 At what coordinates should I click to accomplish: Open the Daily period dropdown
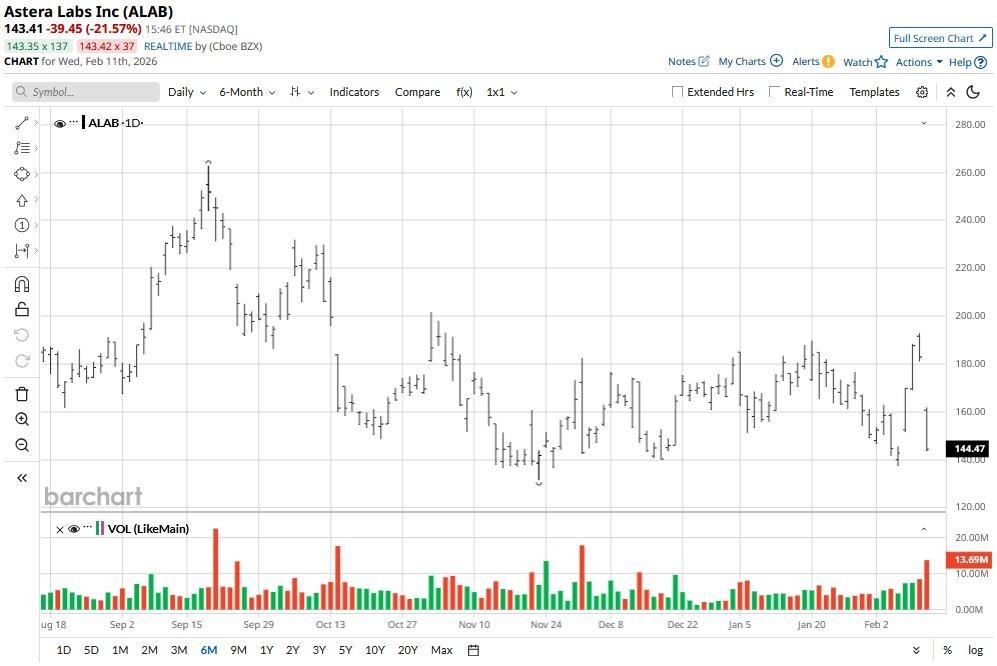point(187,92)
